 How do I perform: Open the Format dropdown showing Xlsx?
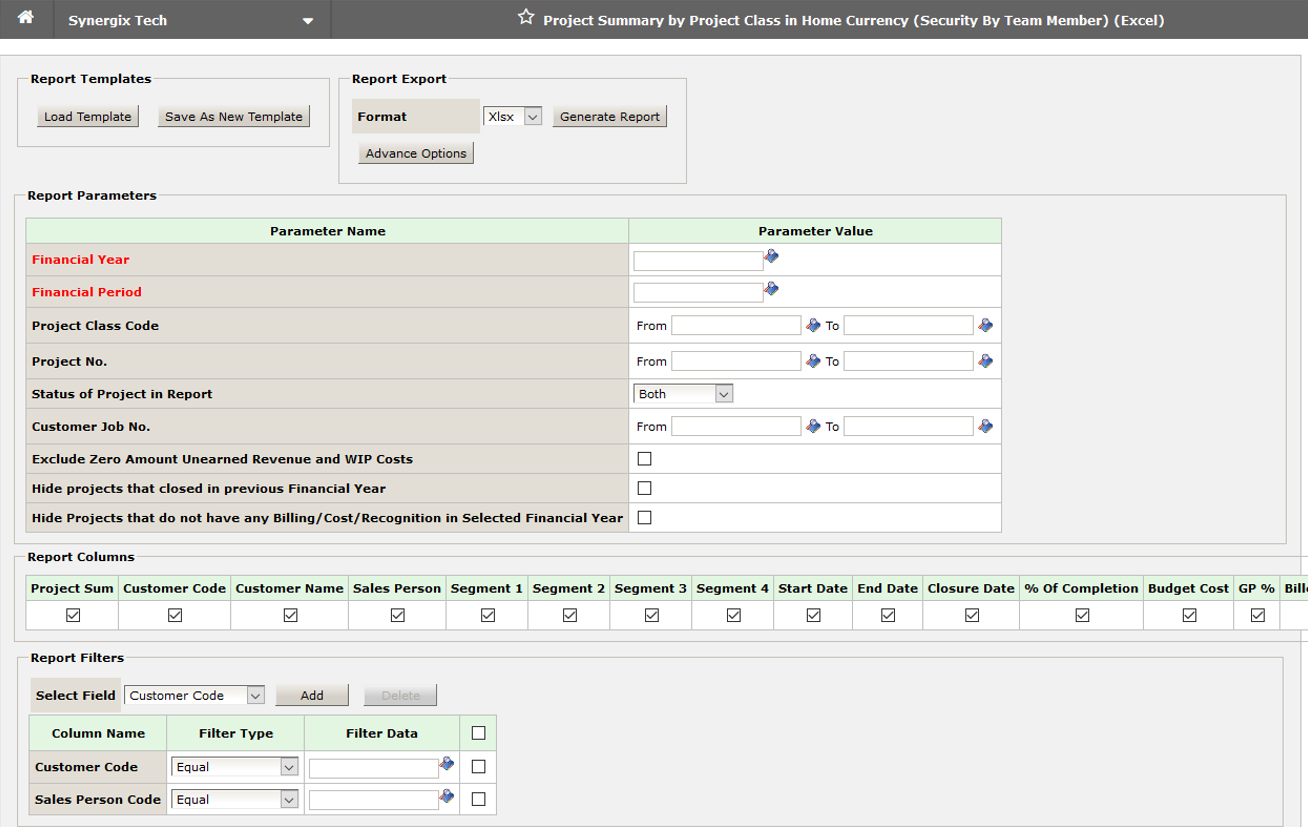click(x=512, y=115)
